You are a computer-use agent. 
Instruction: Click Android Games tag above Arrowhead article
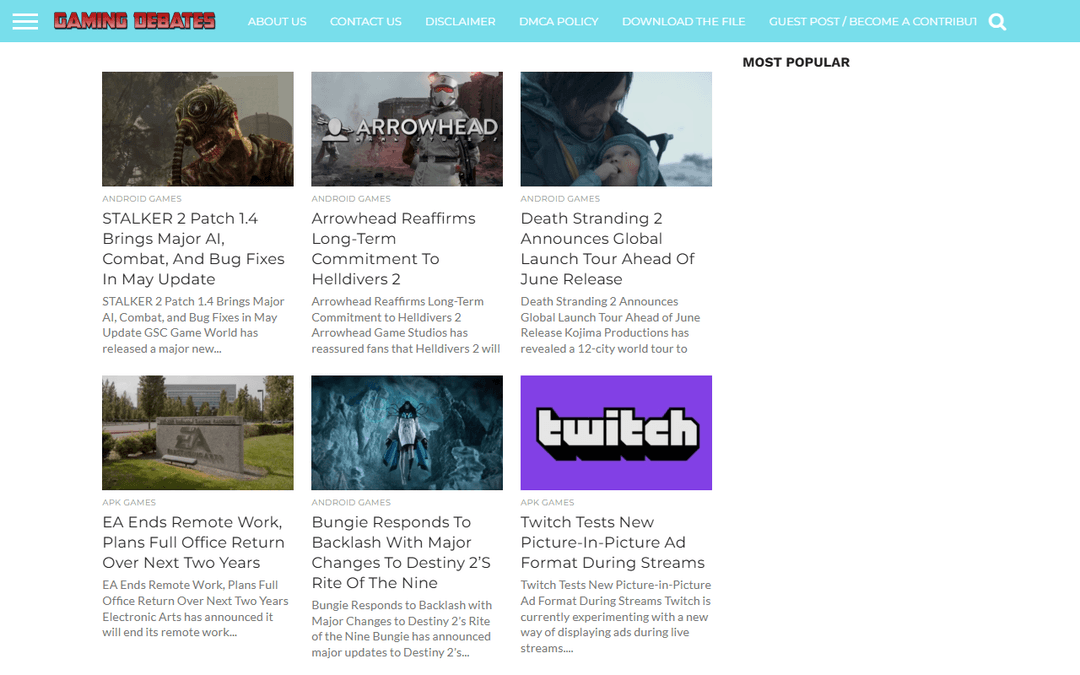tap(351, 198)
